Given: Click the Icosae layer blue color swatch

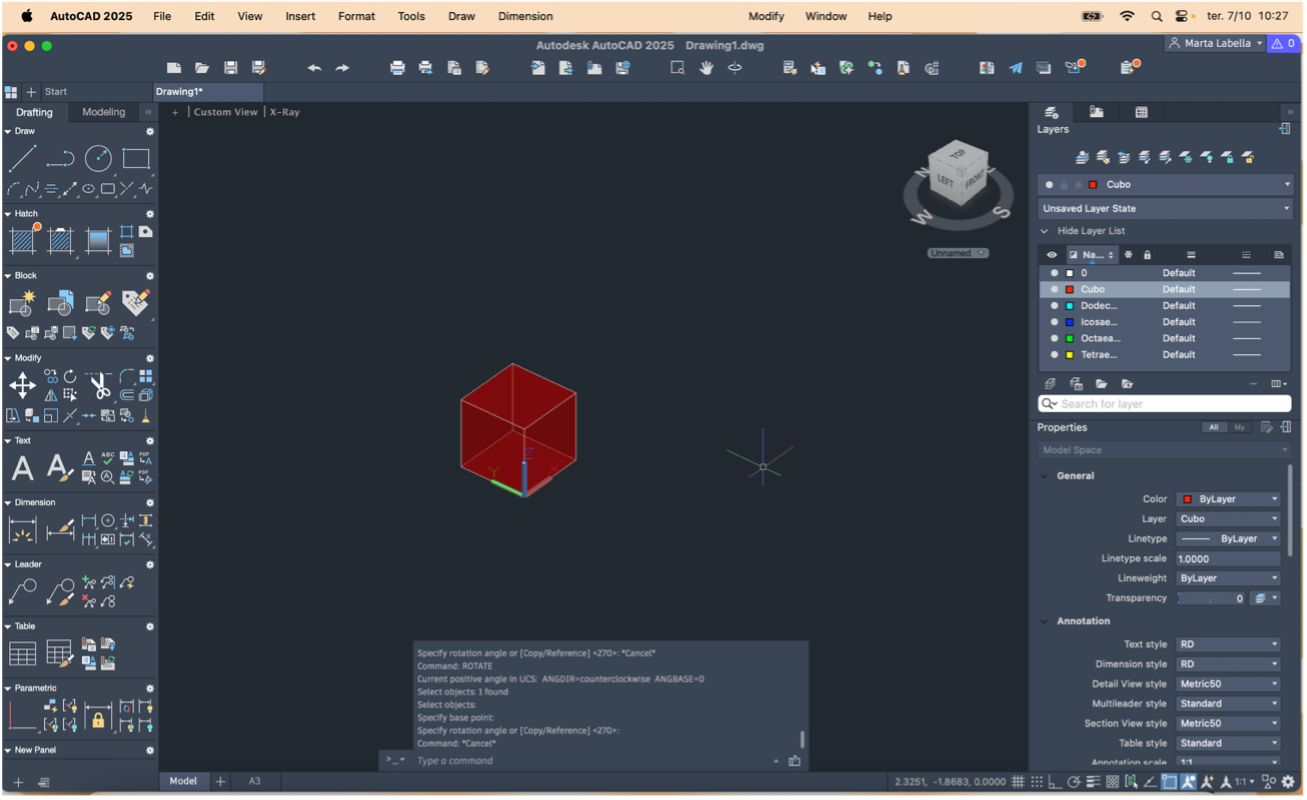Looking at the screenshot, I should point(1070,322).
